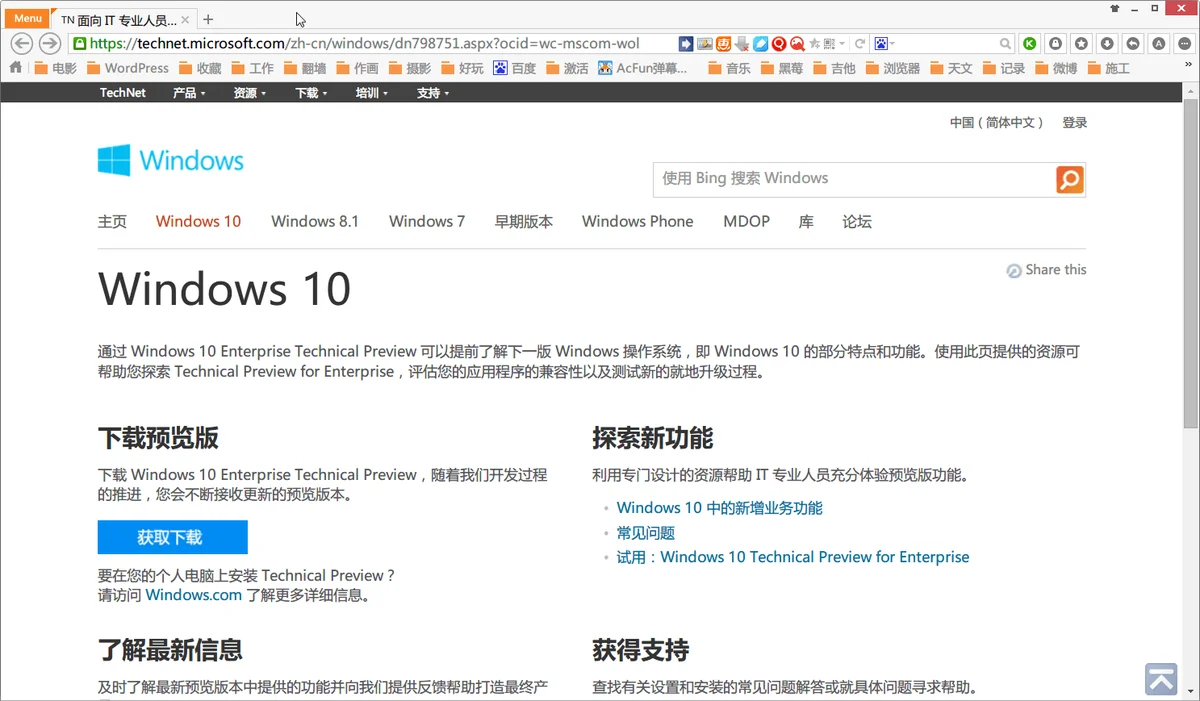
Task: Click the Share this link
Action: (1046, 270)
